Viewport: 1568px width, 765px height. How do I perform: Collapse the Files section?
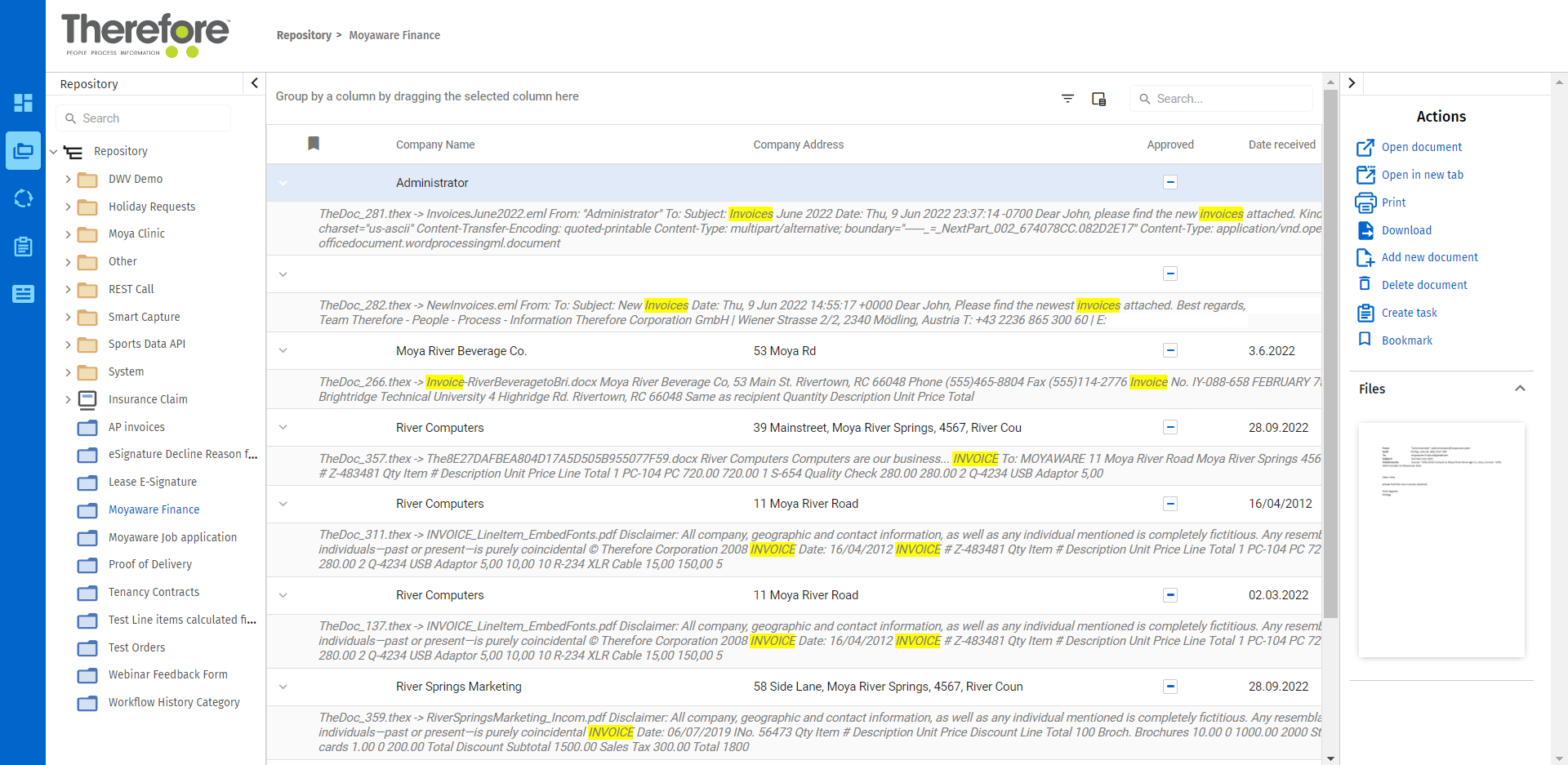point(1520,389)
